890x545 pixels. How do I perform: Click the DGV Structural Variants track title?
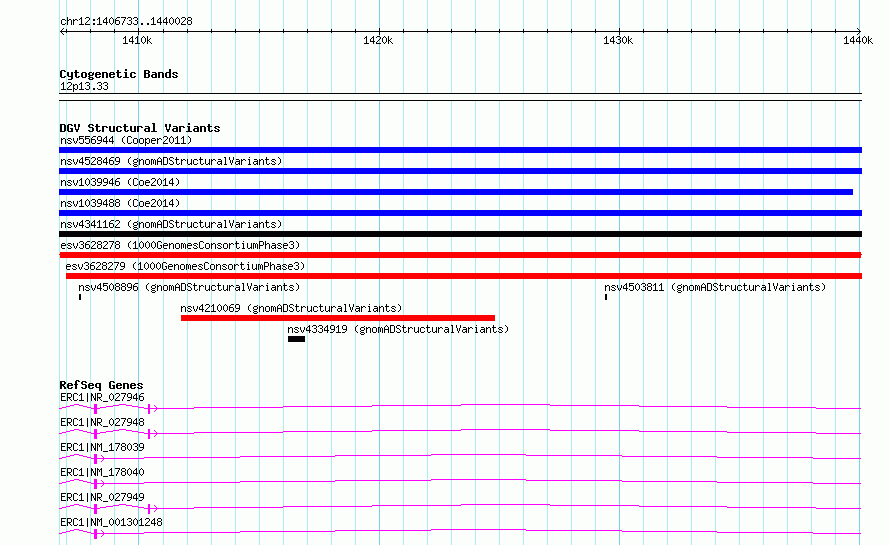[x=140, y=128]
